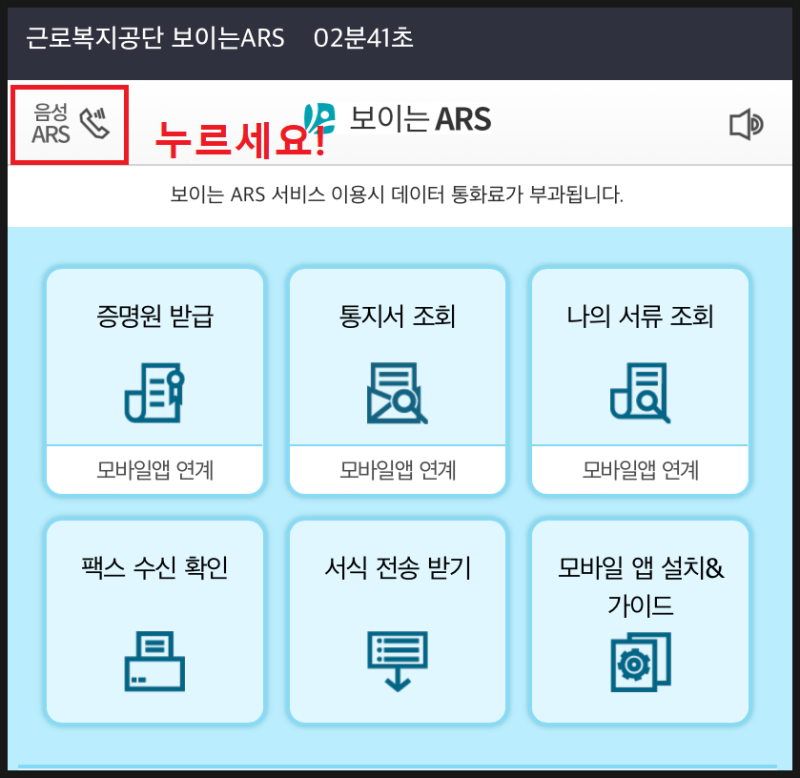Open 나의 서류 조회 document search icon
Image resolution: width=800 pixels, height=778 pixels.
click(x=640, y=393)
